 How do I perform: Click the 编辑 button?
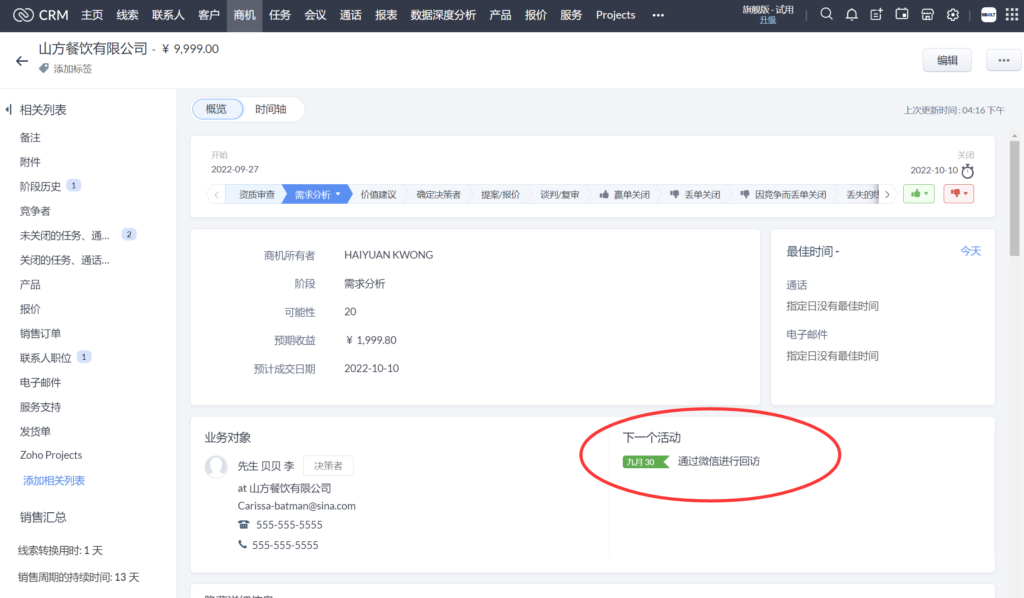(x=946, y=61)
